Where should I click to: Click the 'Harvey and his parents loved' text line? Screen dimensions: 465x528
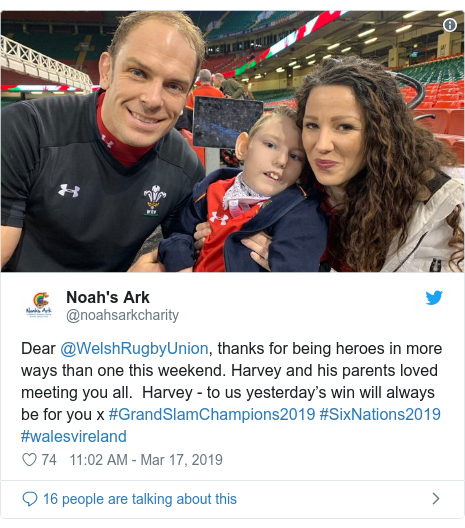coord(334,370)
